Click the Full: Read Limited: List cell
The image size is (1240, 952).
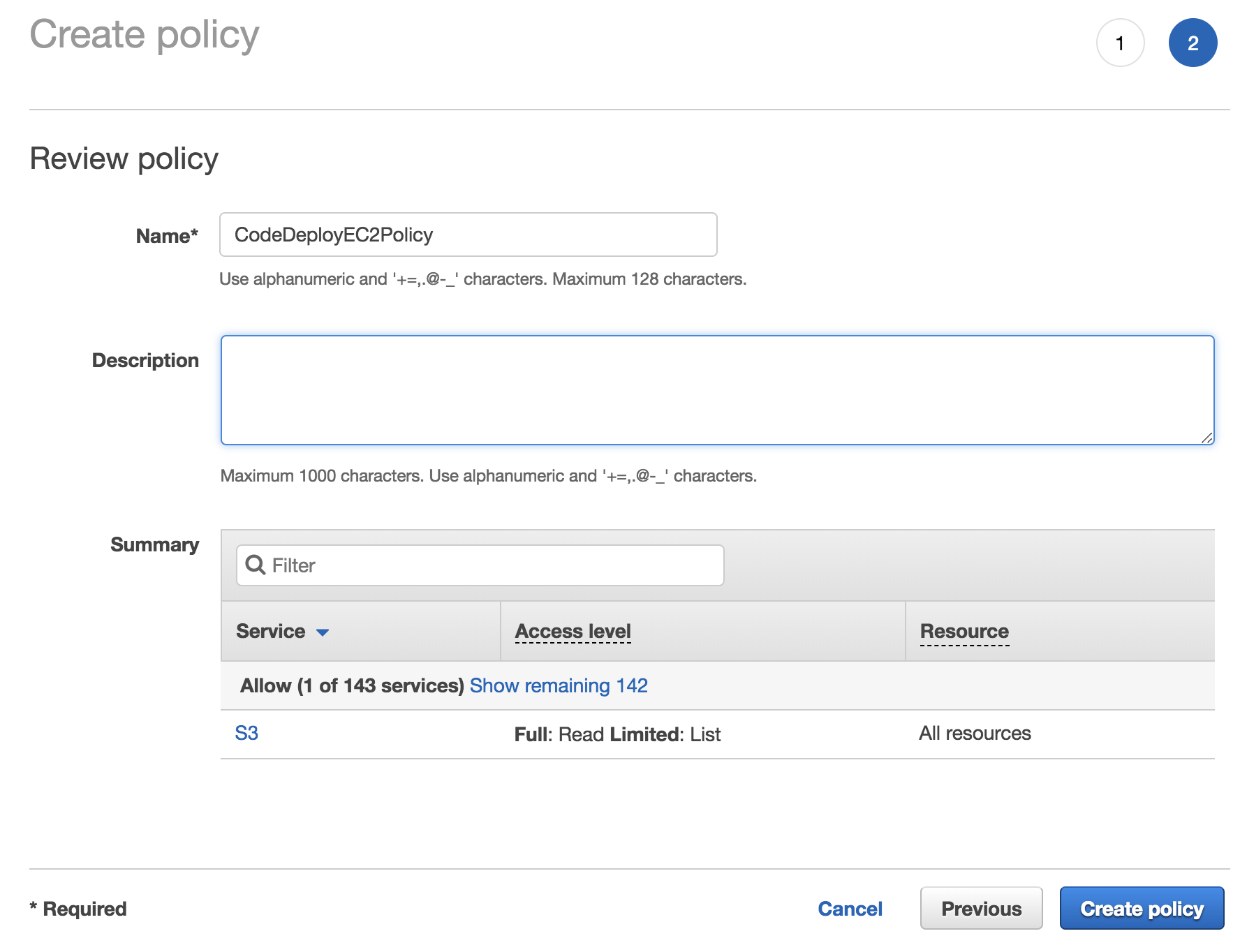617,734
